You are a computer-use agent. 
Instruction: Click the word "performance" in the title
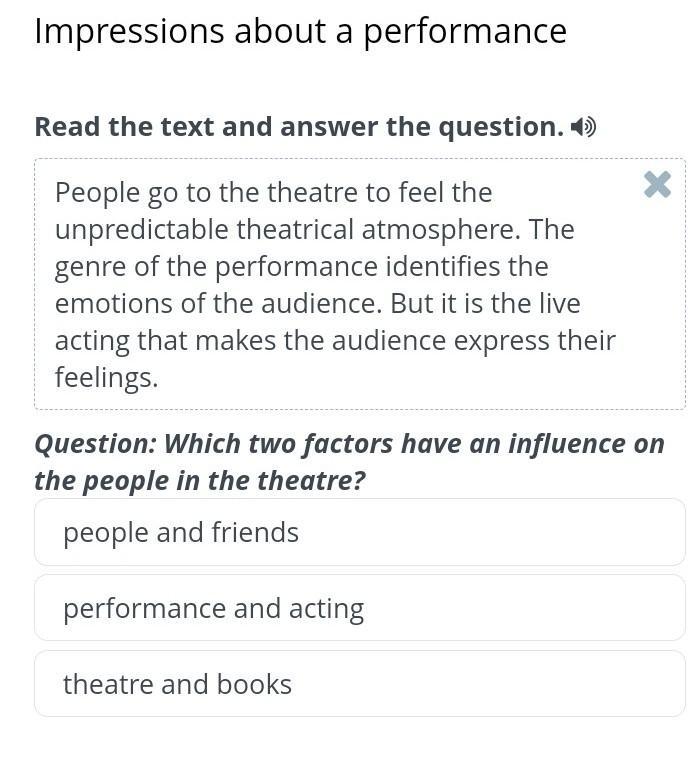[x=465, y=32]
